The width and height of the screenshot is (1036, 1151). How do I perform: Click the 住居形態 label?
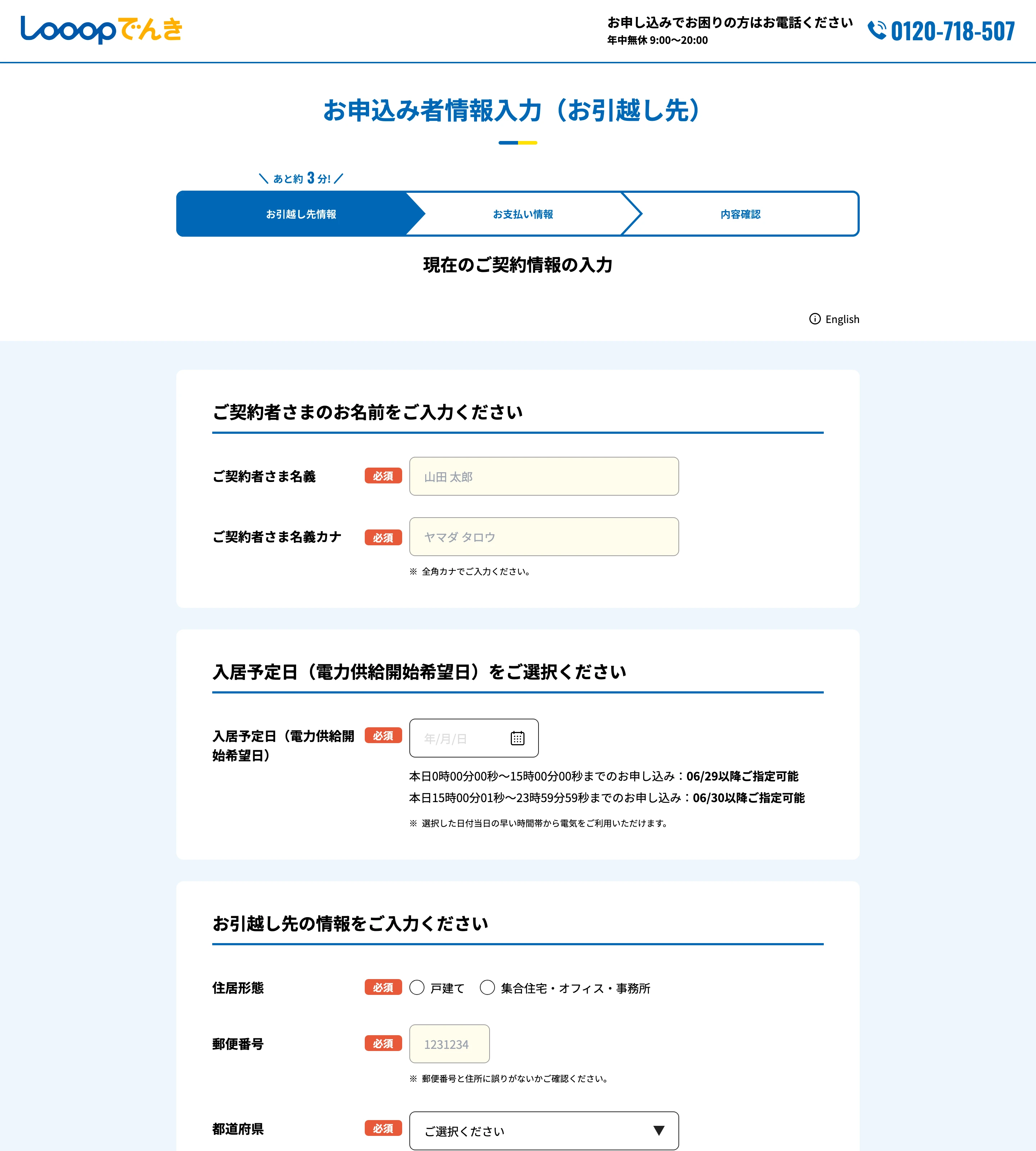[x=238, y=988]
